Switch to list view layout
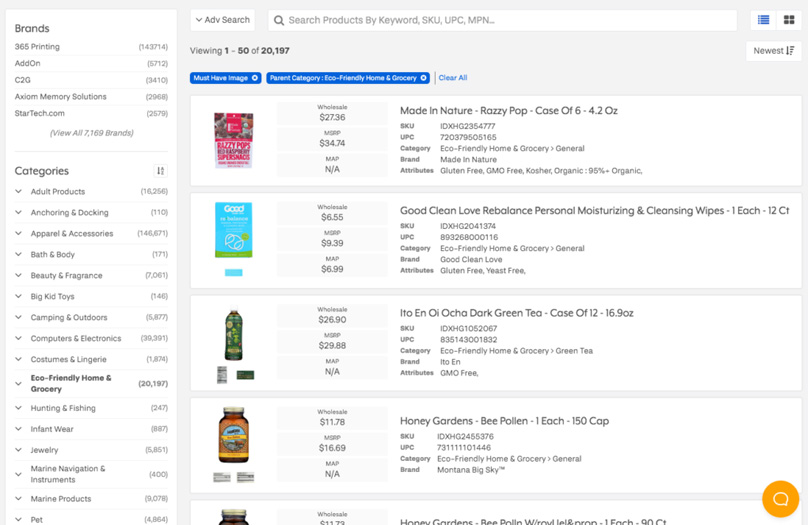The height and width of the screenshot is (525, 808). pos(764,20)
